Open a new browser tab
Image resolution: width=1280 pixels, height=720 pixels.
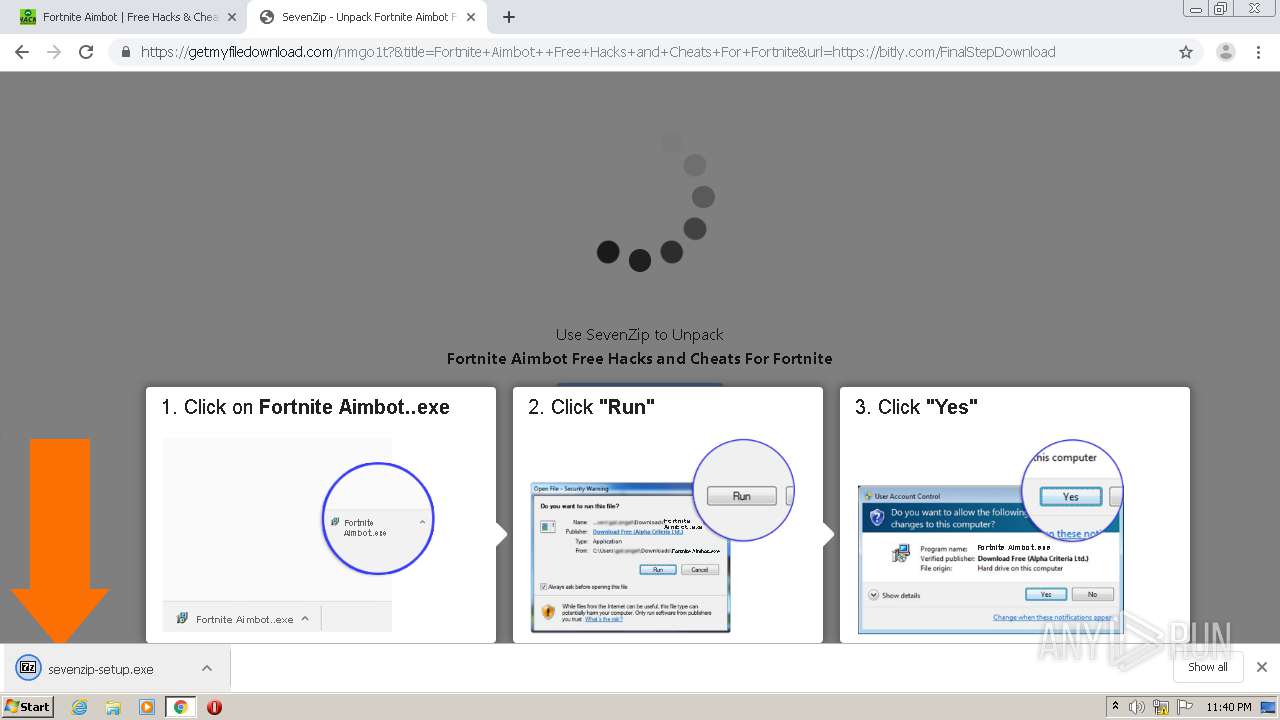[x=509, y=17]
